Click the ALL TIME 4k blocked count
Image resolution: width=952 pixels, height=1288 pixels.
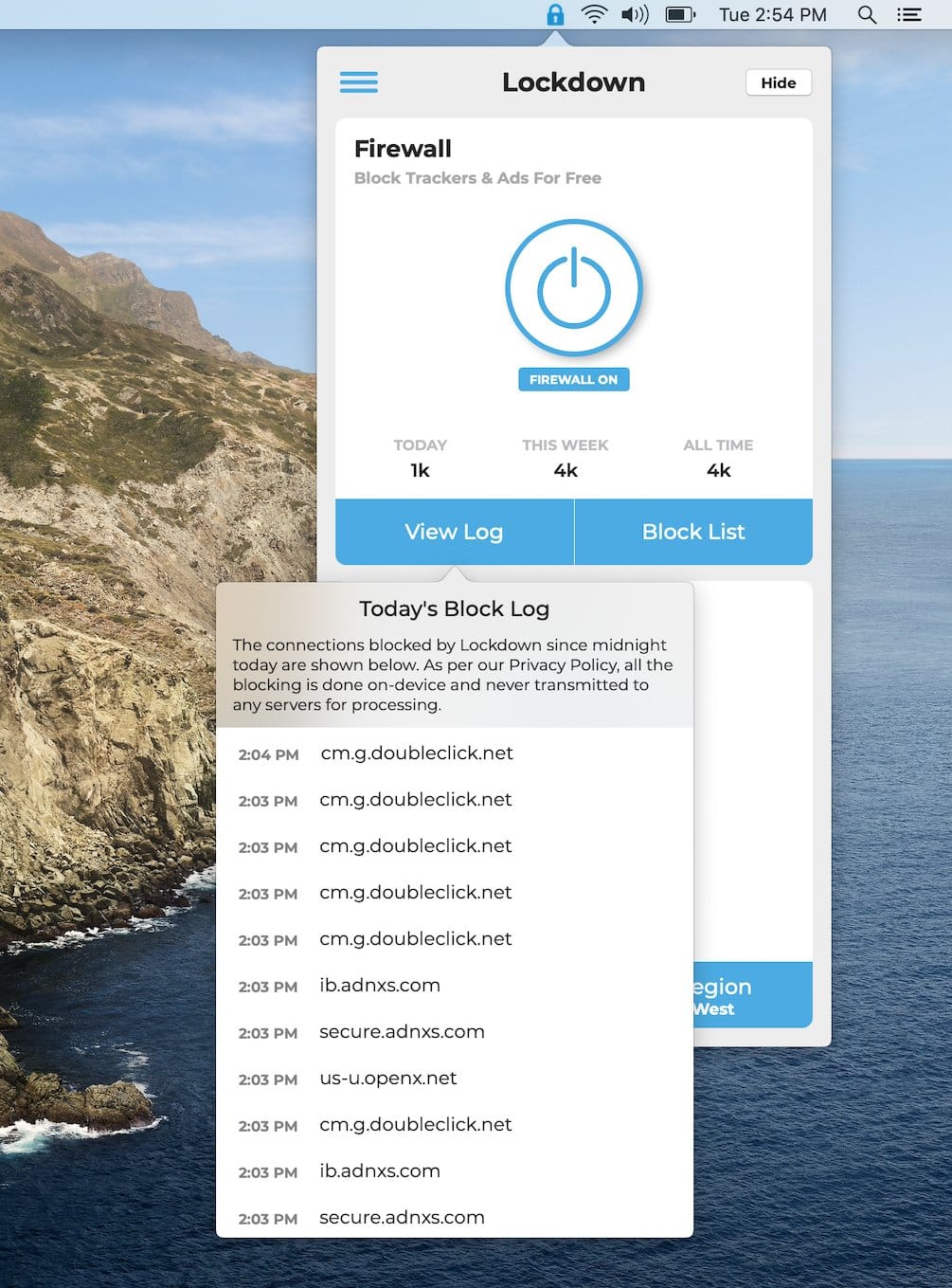718,459
